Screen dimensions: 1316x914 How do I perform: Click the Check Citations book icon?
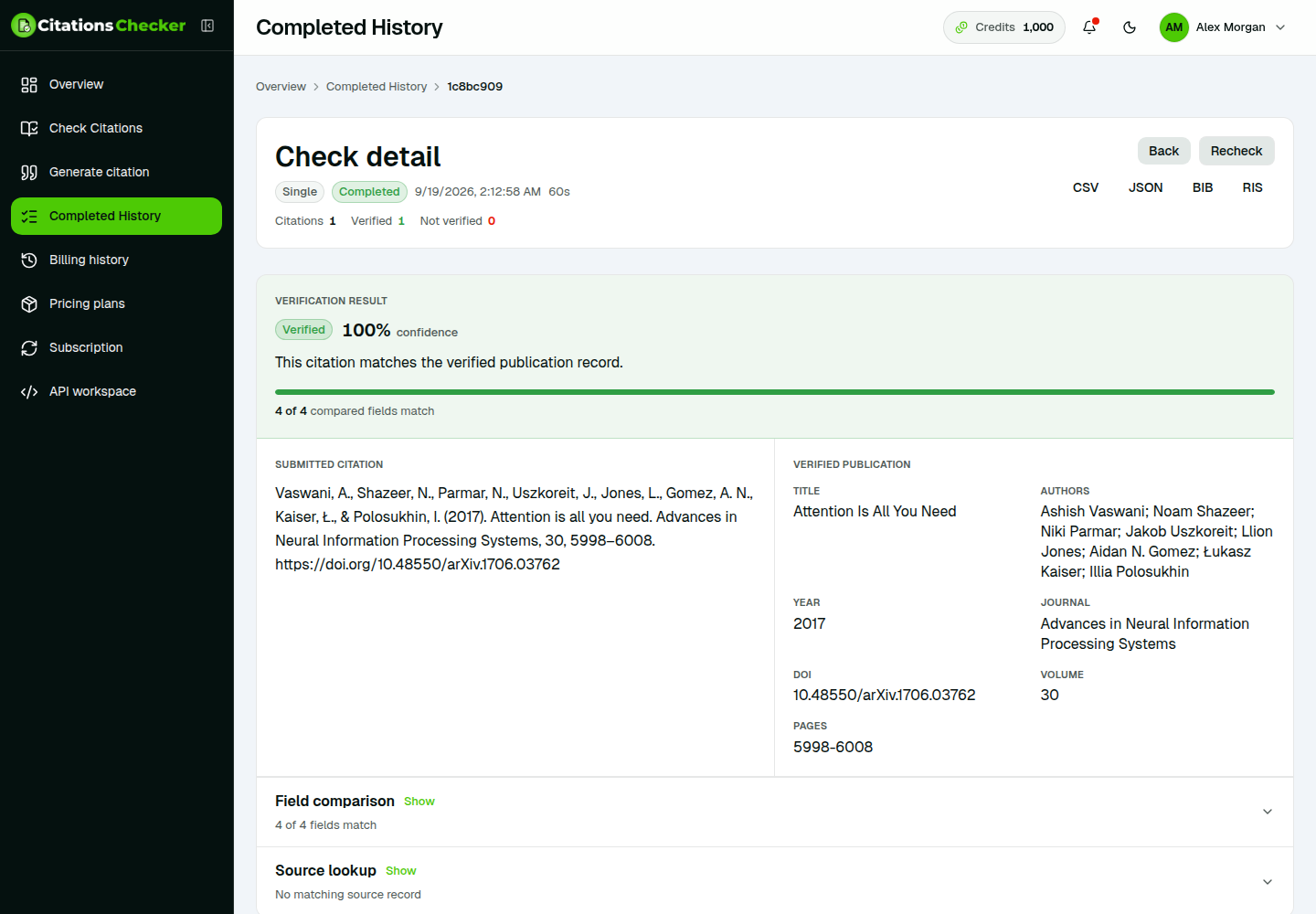click(29, 128)
